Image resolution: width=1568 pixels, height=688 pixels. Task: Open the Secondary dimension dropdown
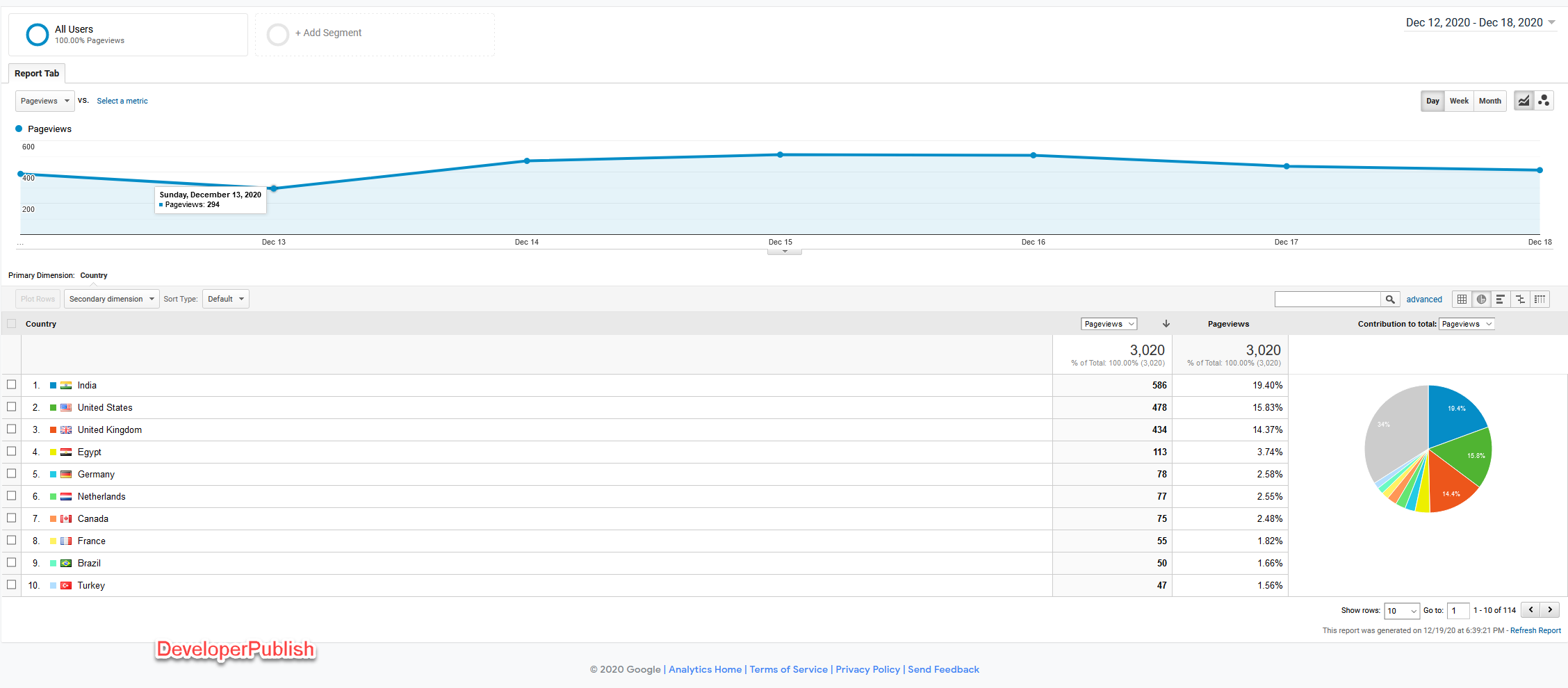click(111, 299)
